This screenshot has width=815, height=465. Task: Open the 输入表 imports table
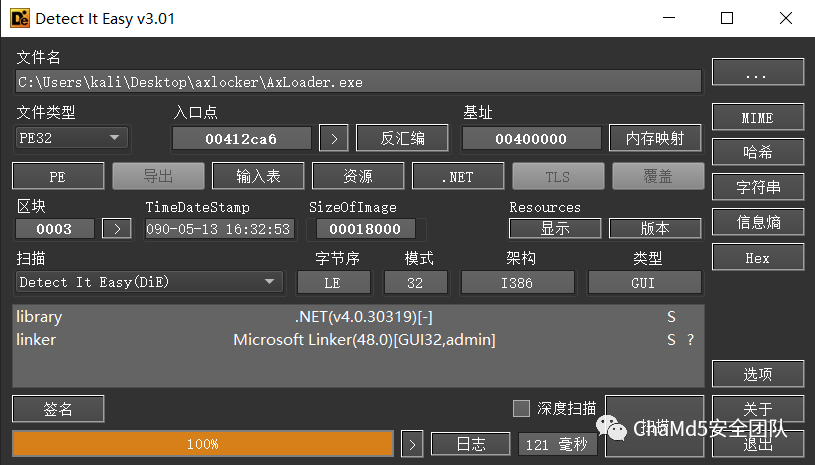[x=258, y=177]
